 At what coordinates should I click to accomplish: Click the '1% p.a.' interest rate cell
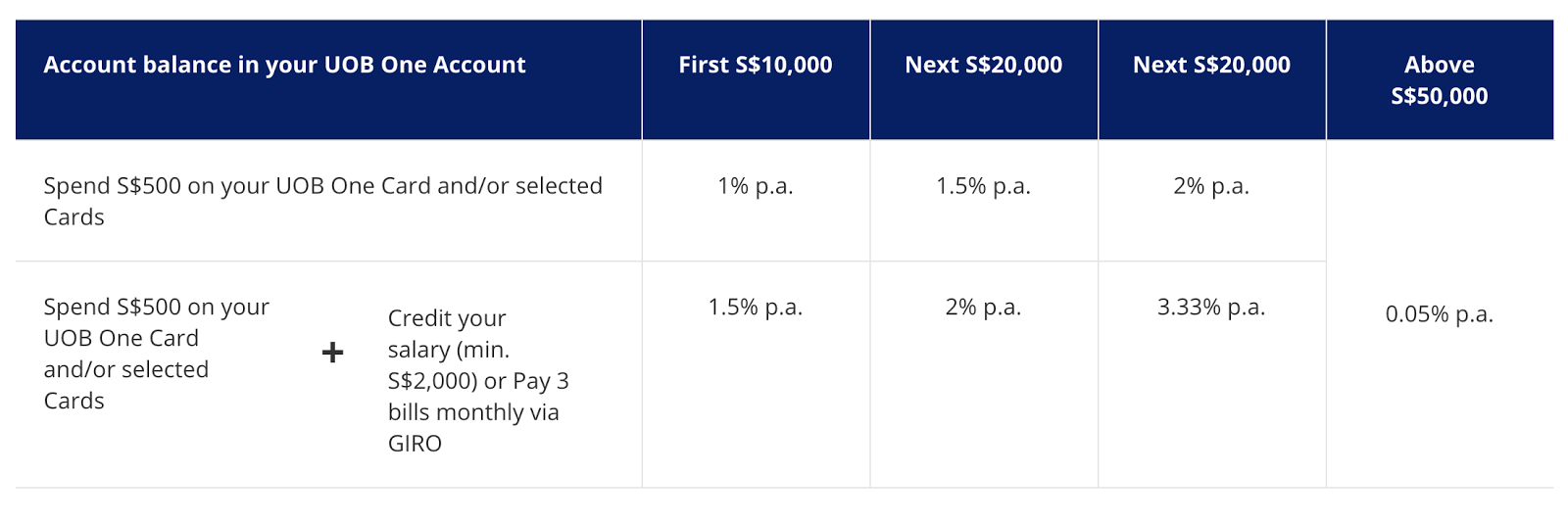[755, 186]
